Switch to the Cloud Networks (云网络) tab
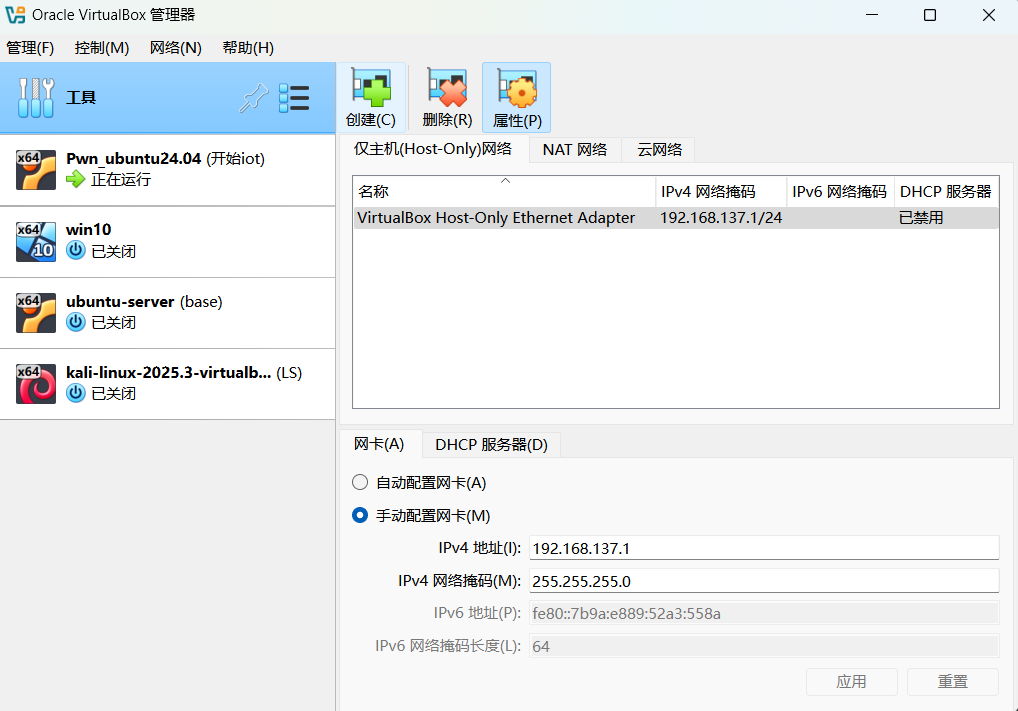Screen dimensions: 1018x711 pyautogui.click(x=659, y=150)
